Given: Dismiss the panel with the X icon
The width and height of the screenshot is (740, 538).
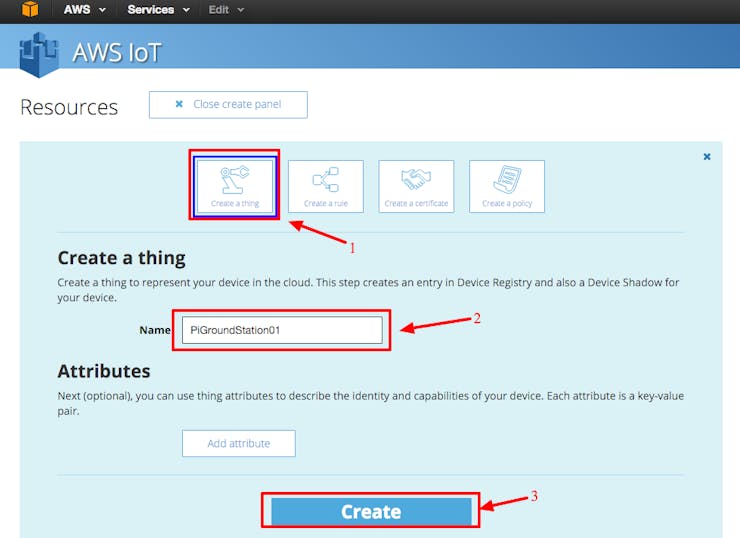Looking at the screenshot, I should [x=707, y=157].
